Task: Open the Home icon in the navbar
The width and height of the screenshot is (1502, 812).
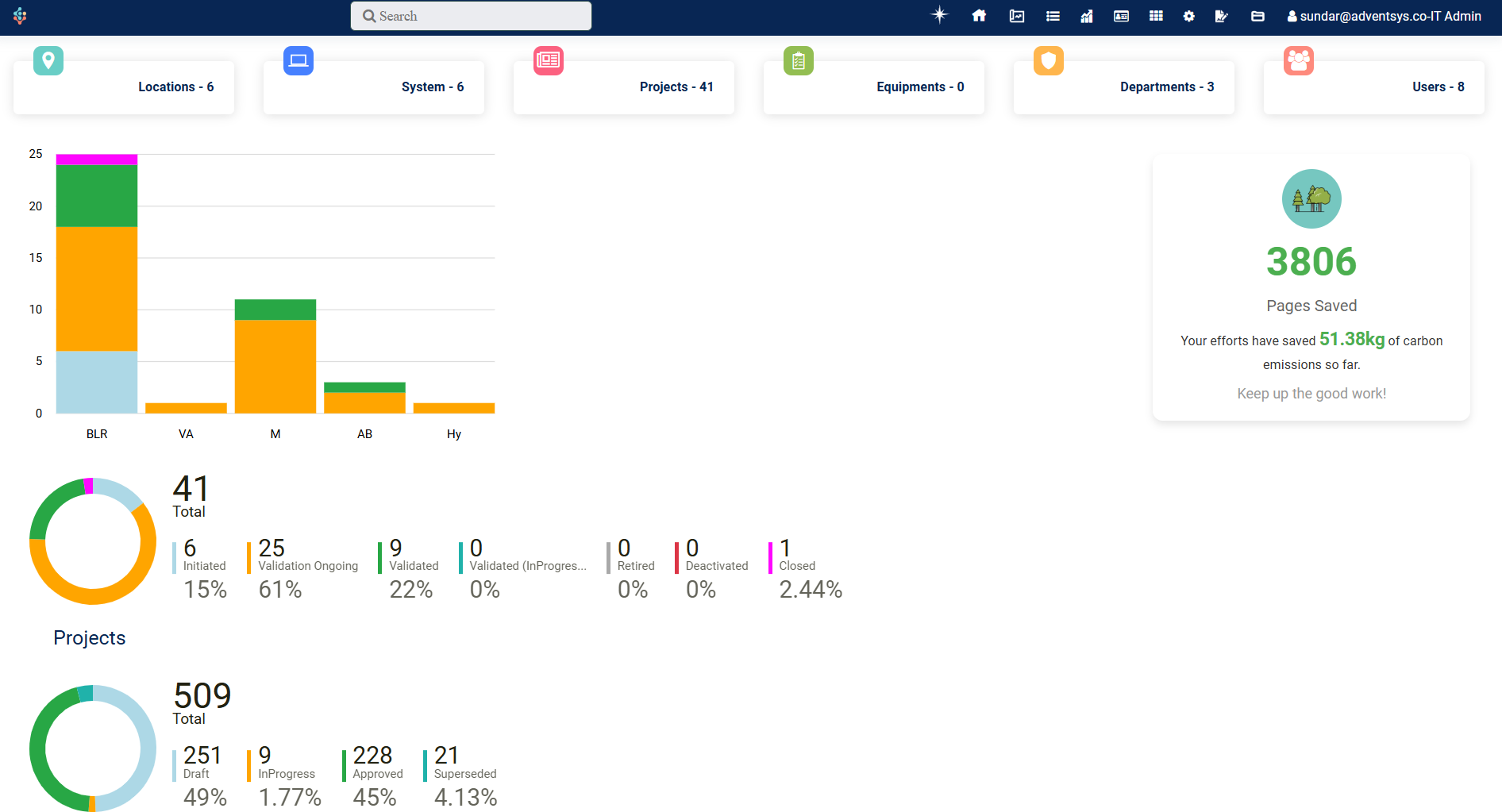Action: click(979, 15)
